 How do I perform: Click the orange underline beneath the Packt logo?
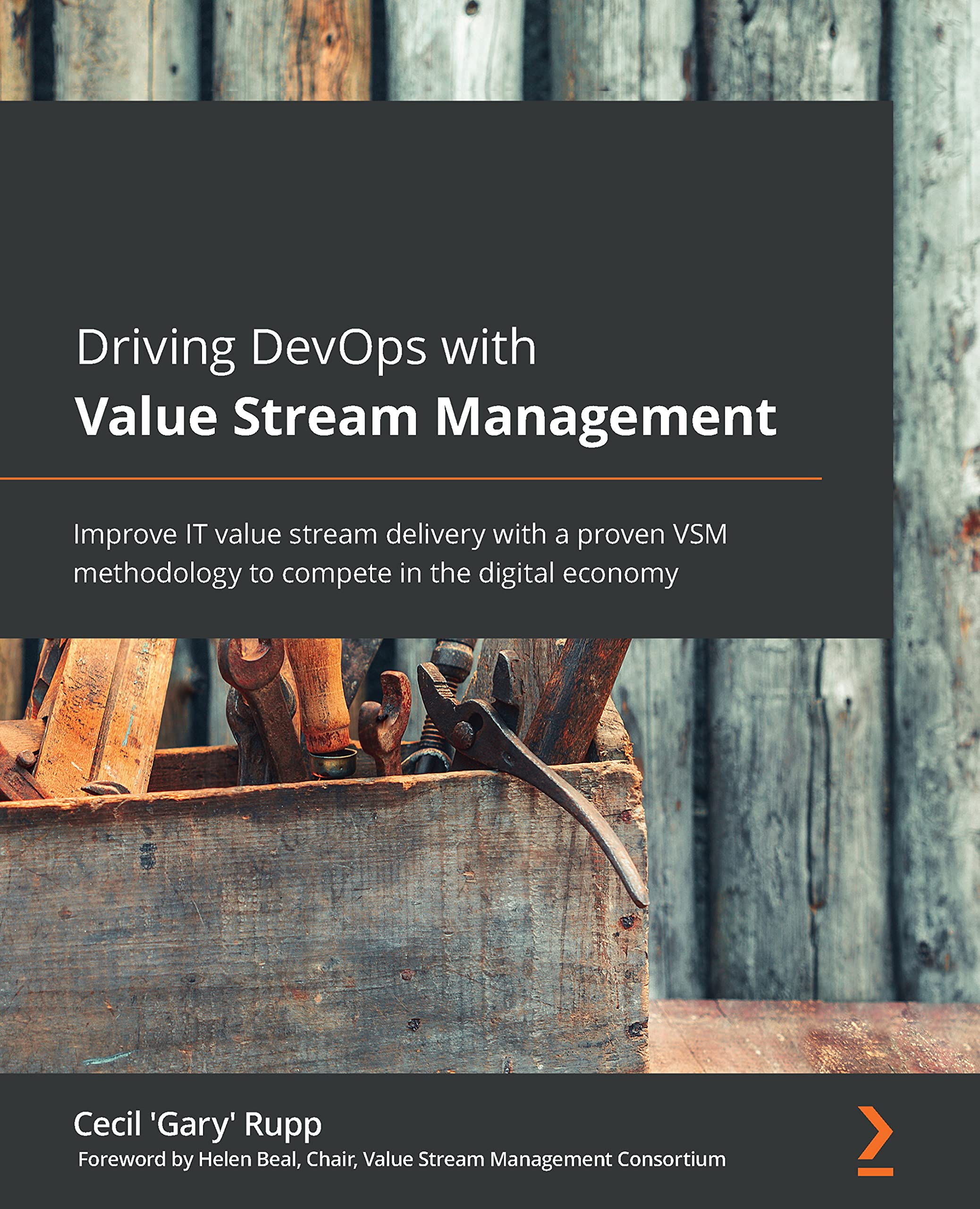[875, 1172]
